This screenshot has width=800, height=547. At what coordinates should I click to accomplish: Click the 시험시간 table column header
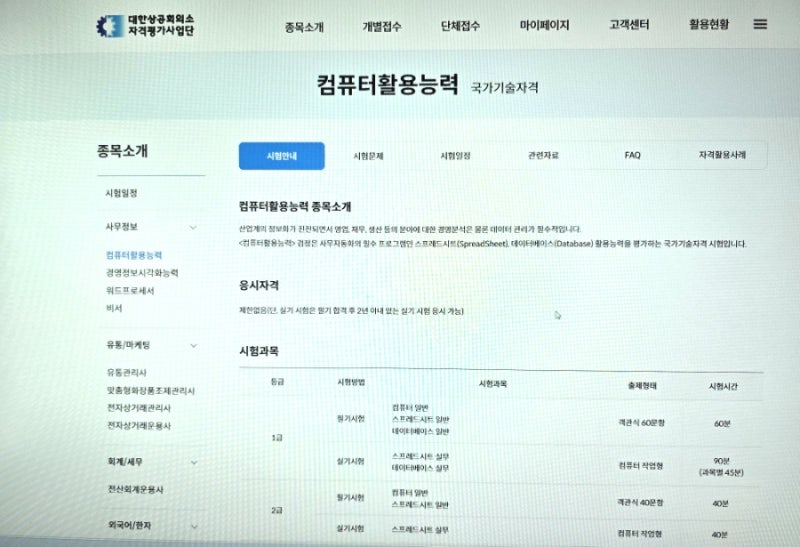tap(723, 387)
